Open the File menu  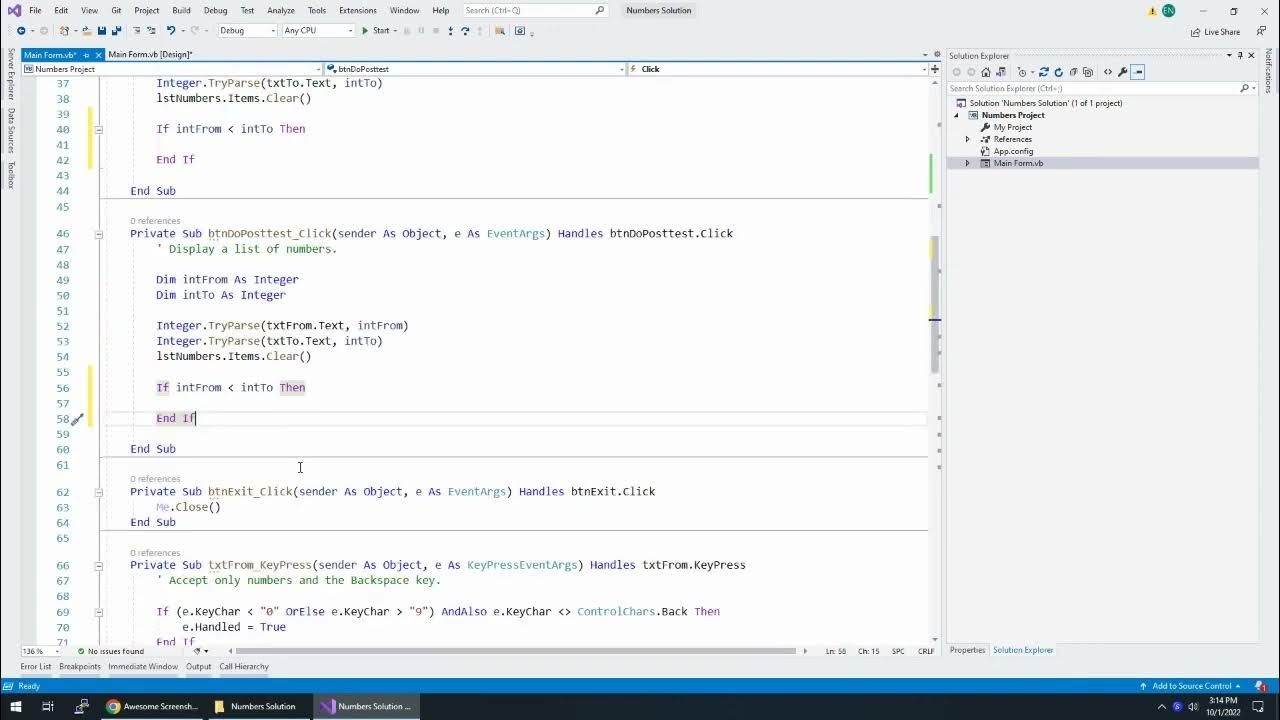coord(35,10)
